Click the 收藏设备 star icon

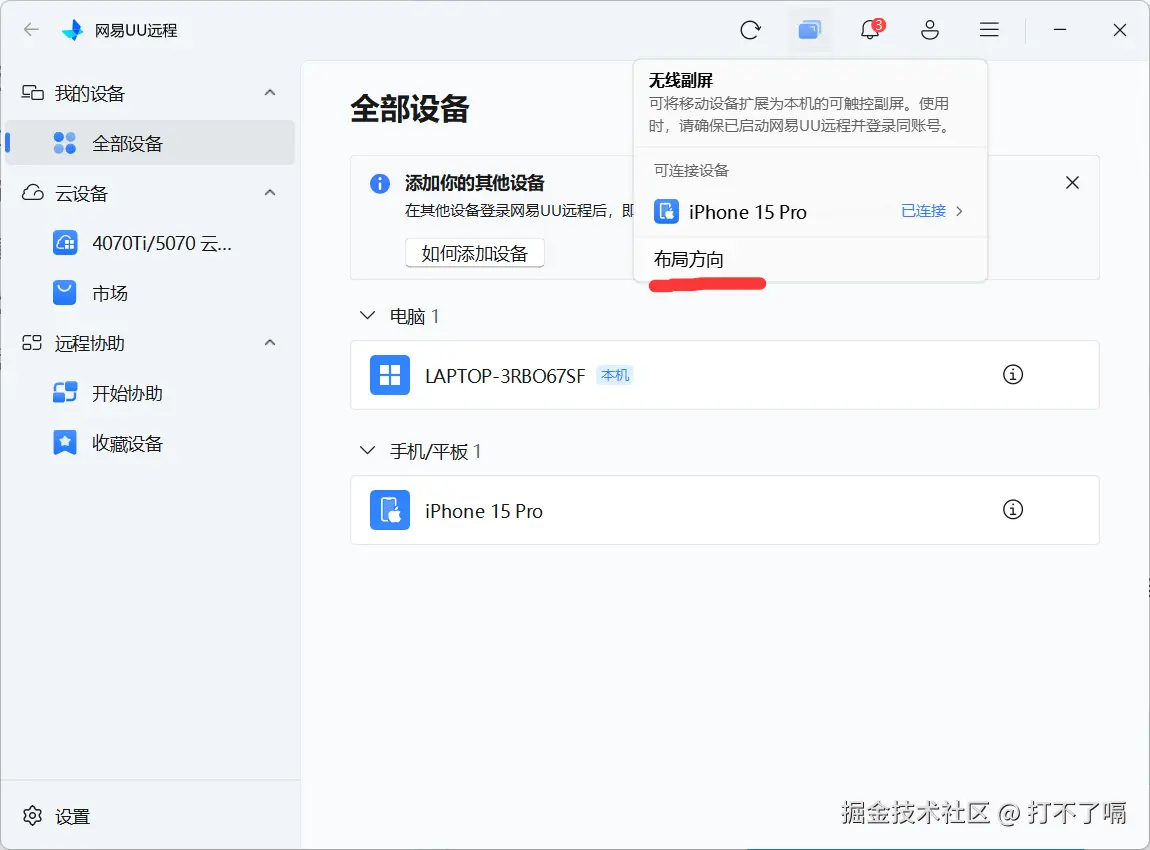pos(65,443)
